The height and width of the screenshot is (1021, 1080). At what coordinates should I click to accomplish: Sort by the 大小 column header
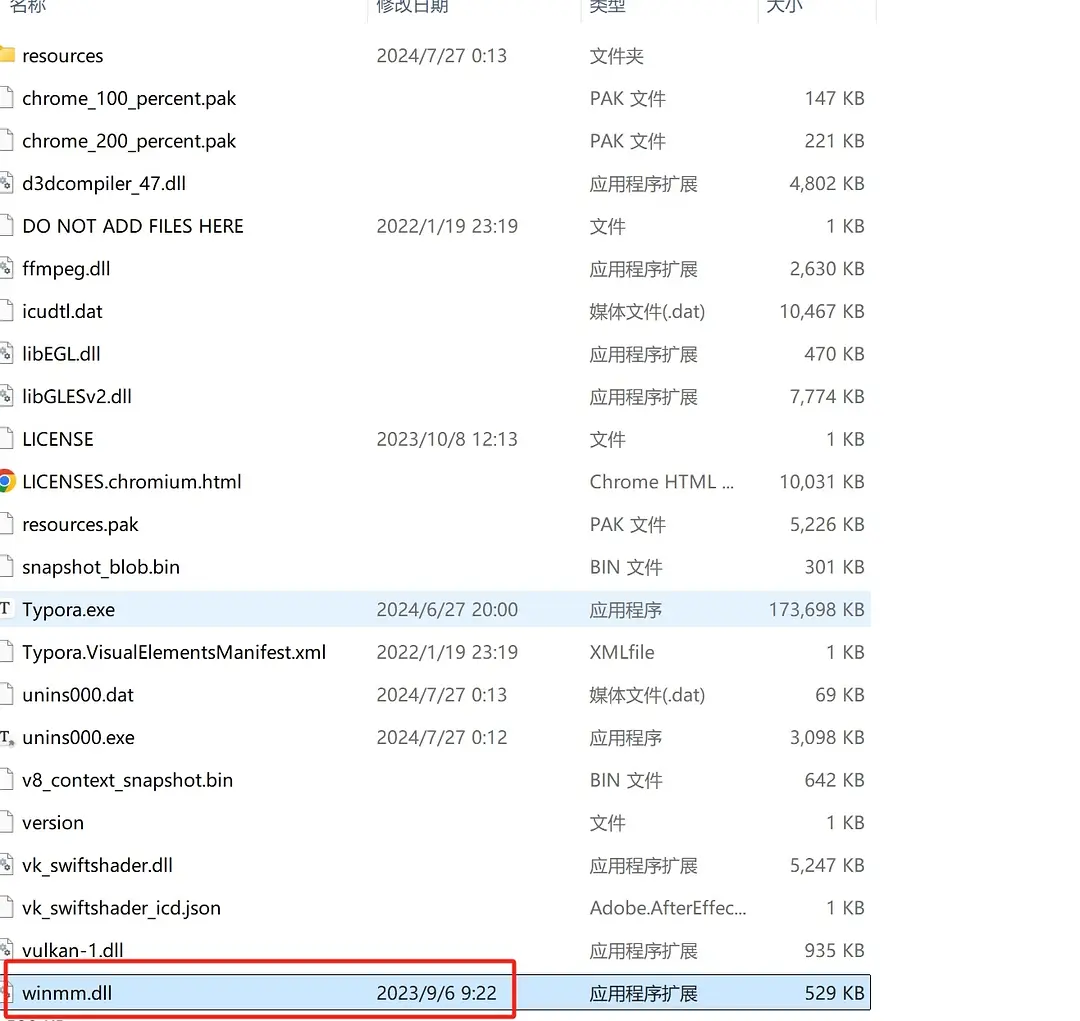click(x=784, y=7)
